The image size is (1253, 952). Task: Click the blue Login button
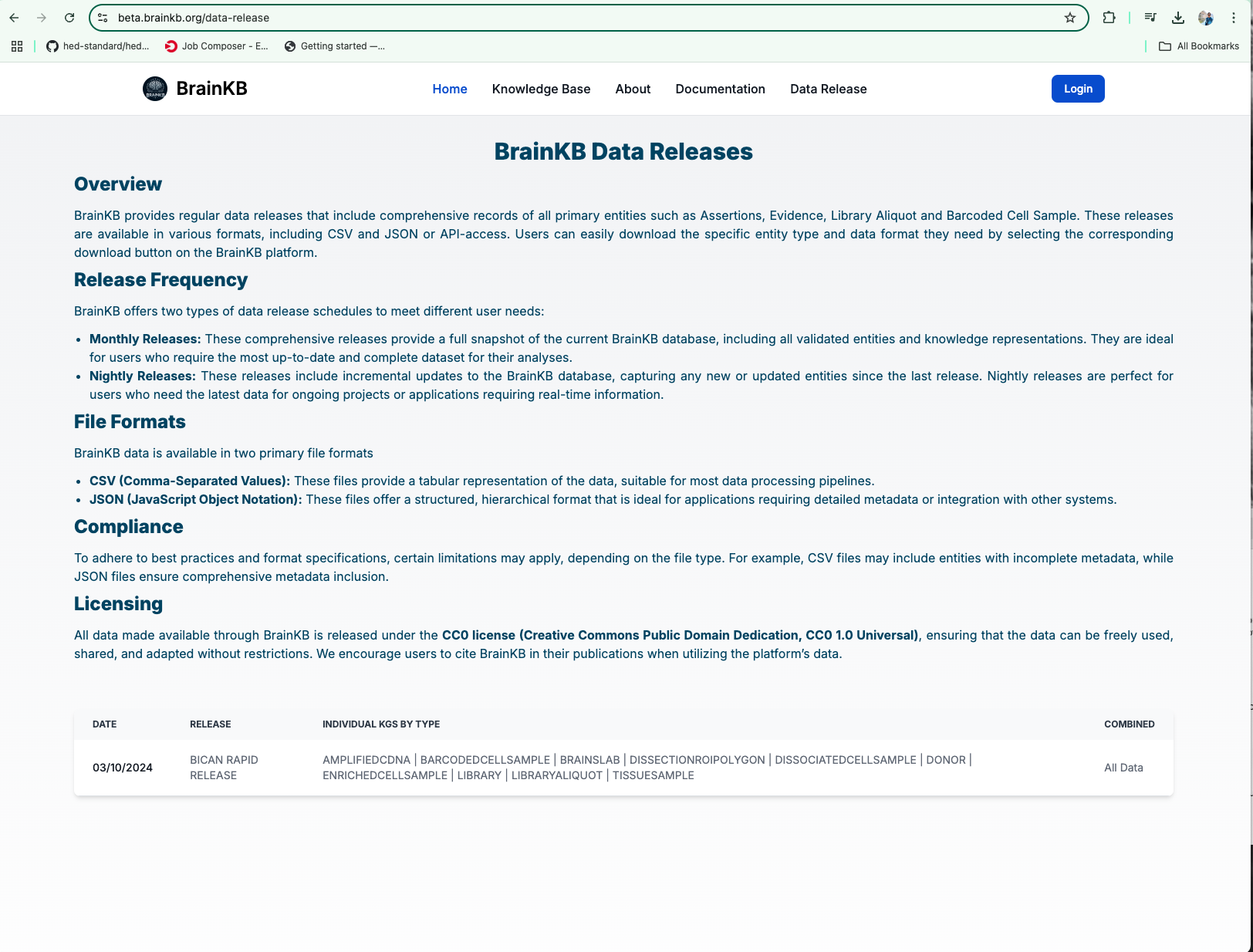tap(1078, 89)
